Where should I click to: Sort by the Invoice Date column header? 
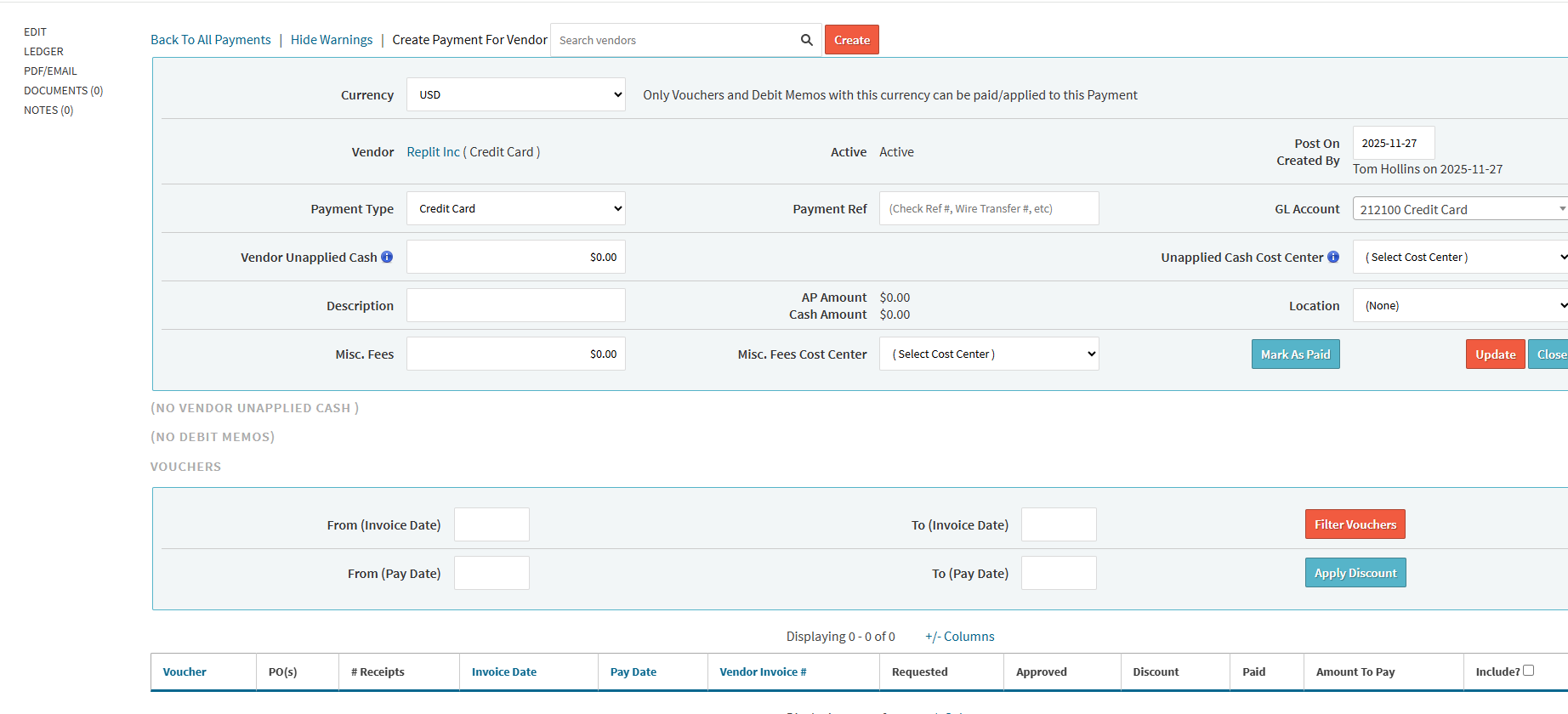tap(504, 671)
